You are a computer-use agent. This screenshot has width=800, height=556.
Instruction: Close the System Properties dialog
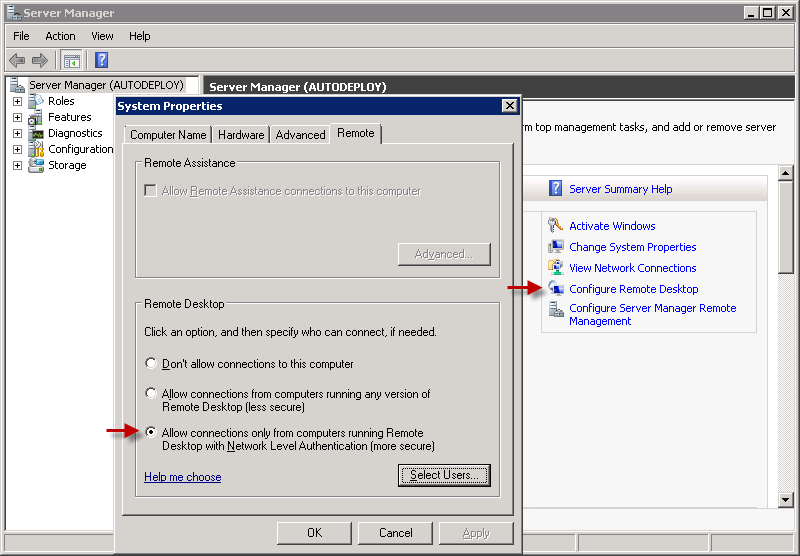(509, 106)
